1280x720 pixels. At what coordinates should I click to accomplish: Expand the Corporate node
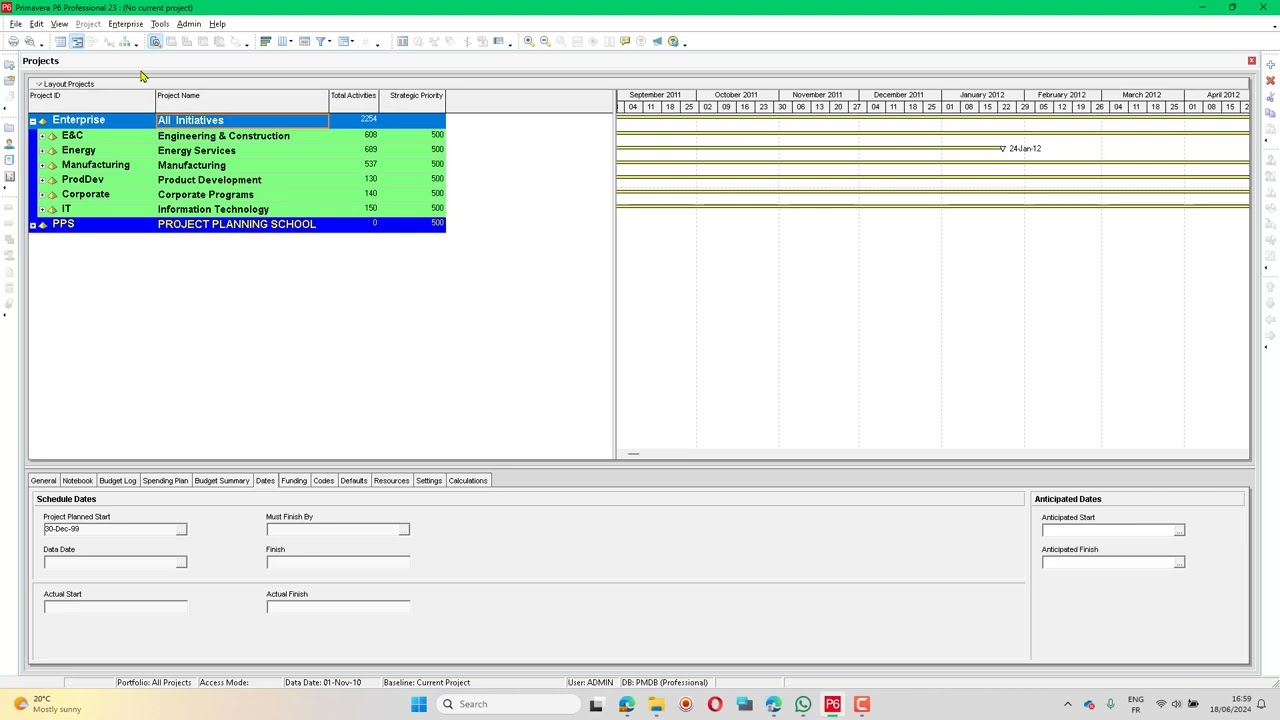pos(43,195)
